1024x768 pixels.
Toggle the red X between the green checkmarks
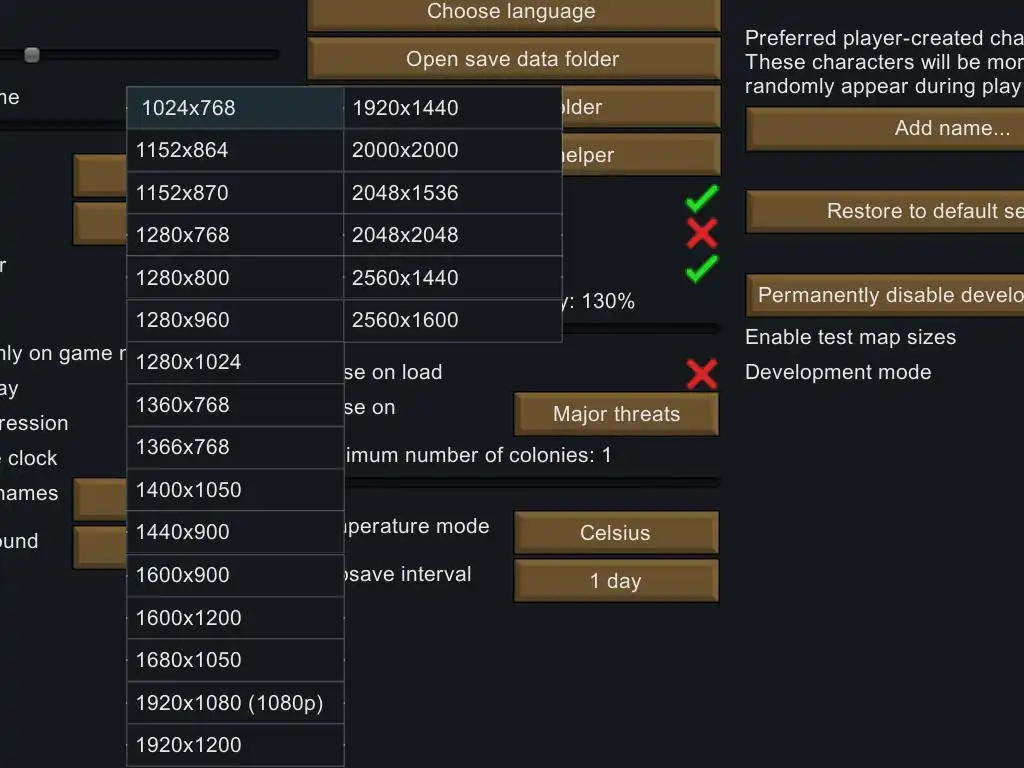click(x=701, y=233)
